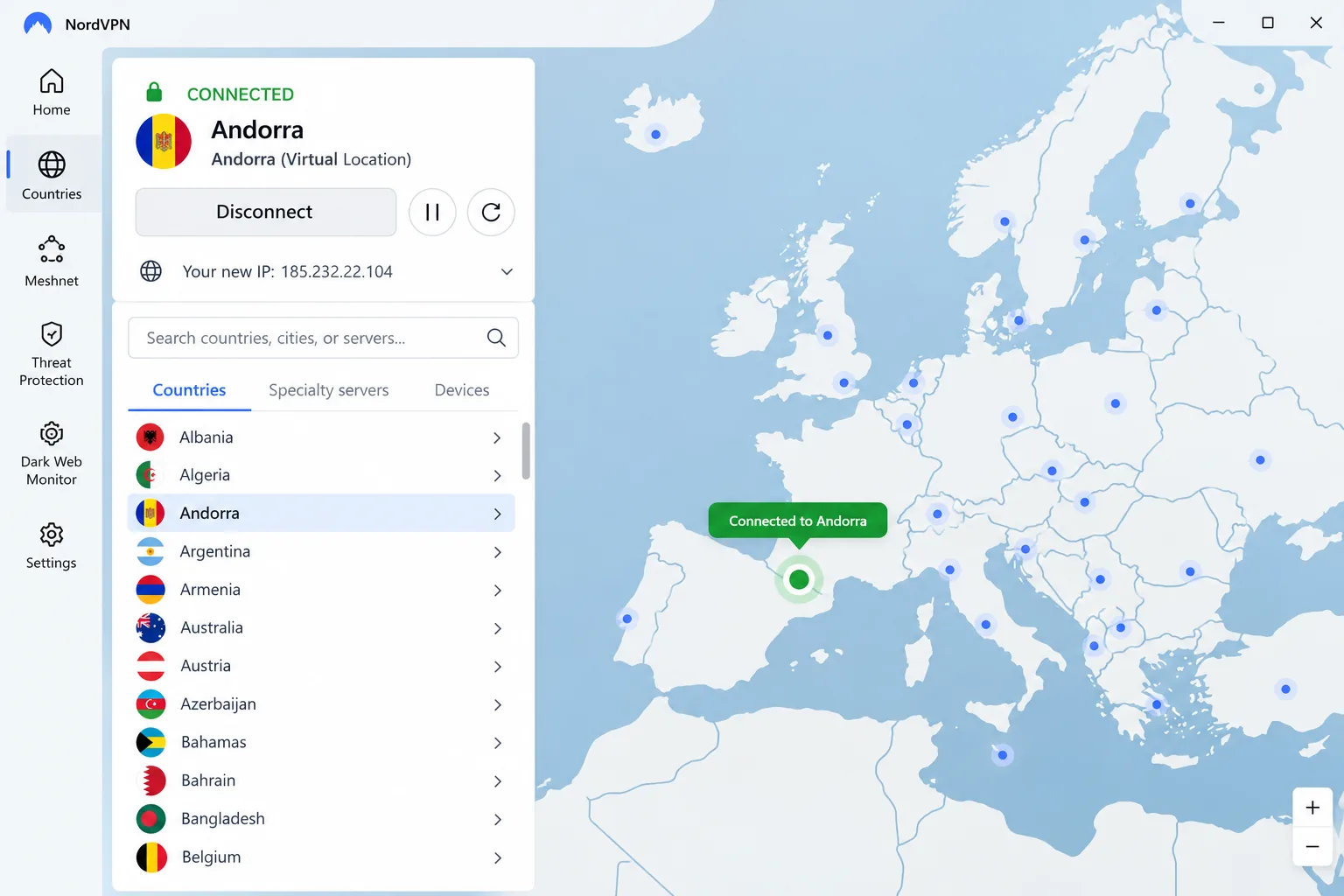Maximize the NordVPN window
The width and height of the screenshot is (1344, 896).
(1267, 23)
